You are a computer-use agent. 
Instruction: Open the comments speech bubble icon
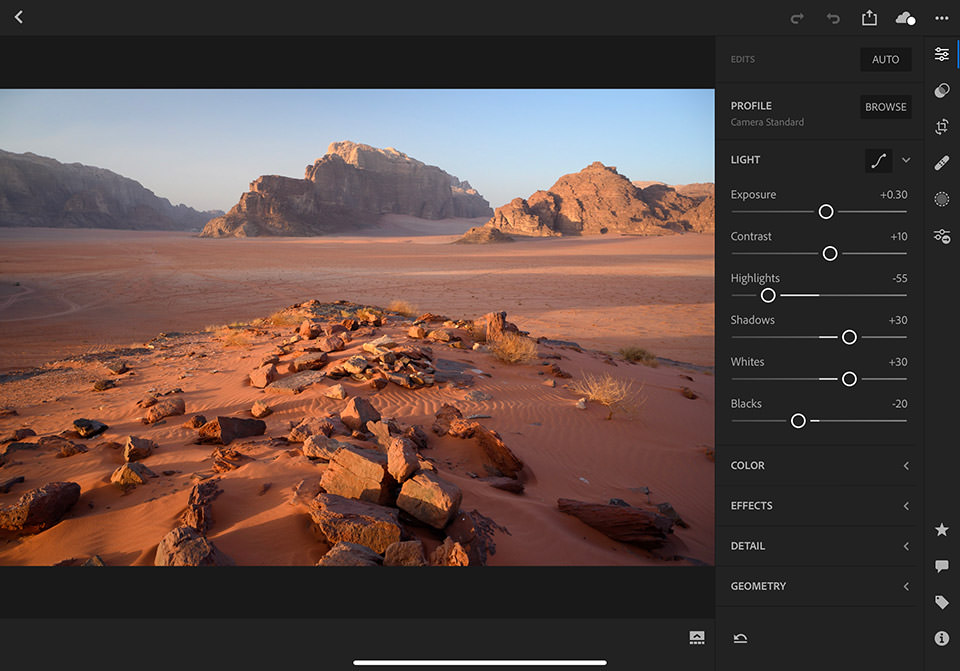tap(941, 566)
